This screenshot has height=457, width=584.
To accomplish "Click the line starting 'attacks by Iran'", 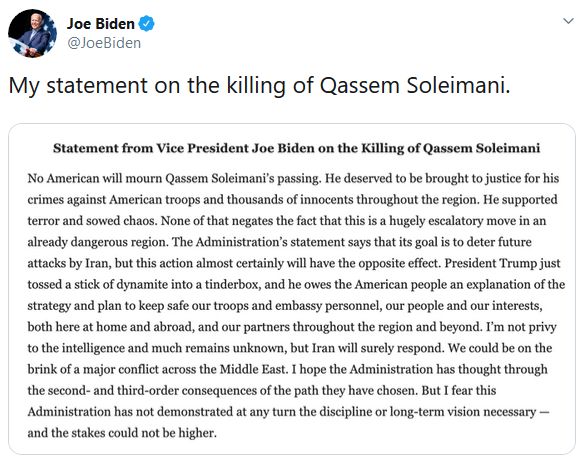I will [x=294, y=263].
